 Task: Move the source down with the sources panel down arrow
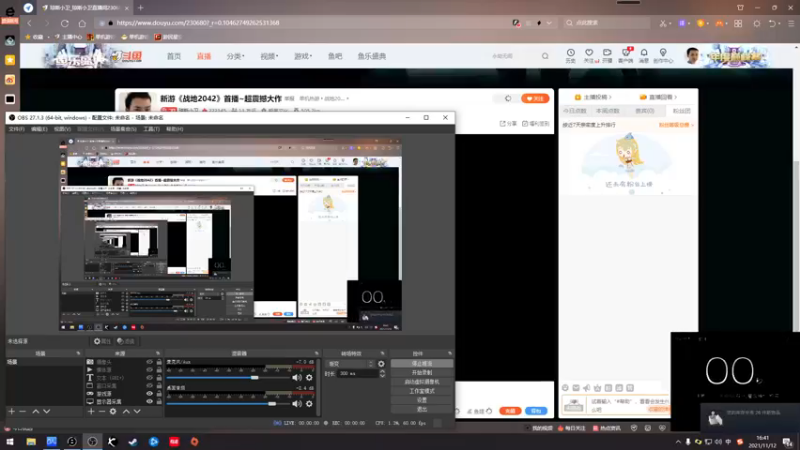coord(137,411)
